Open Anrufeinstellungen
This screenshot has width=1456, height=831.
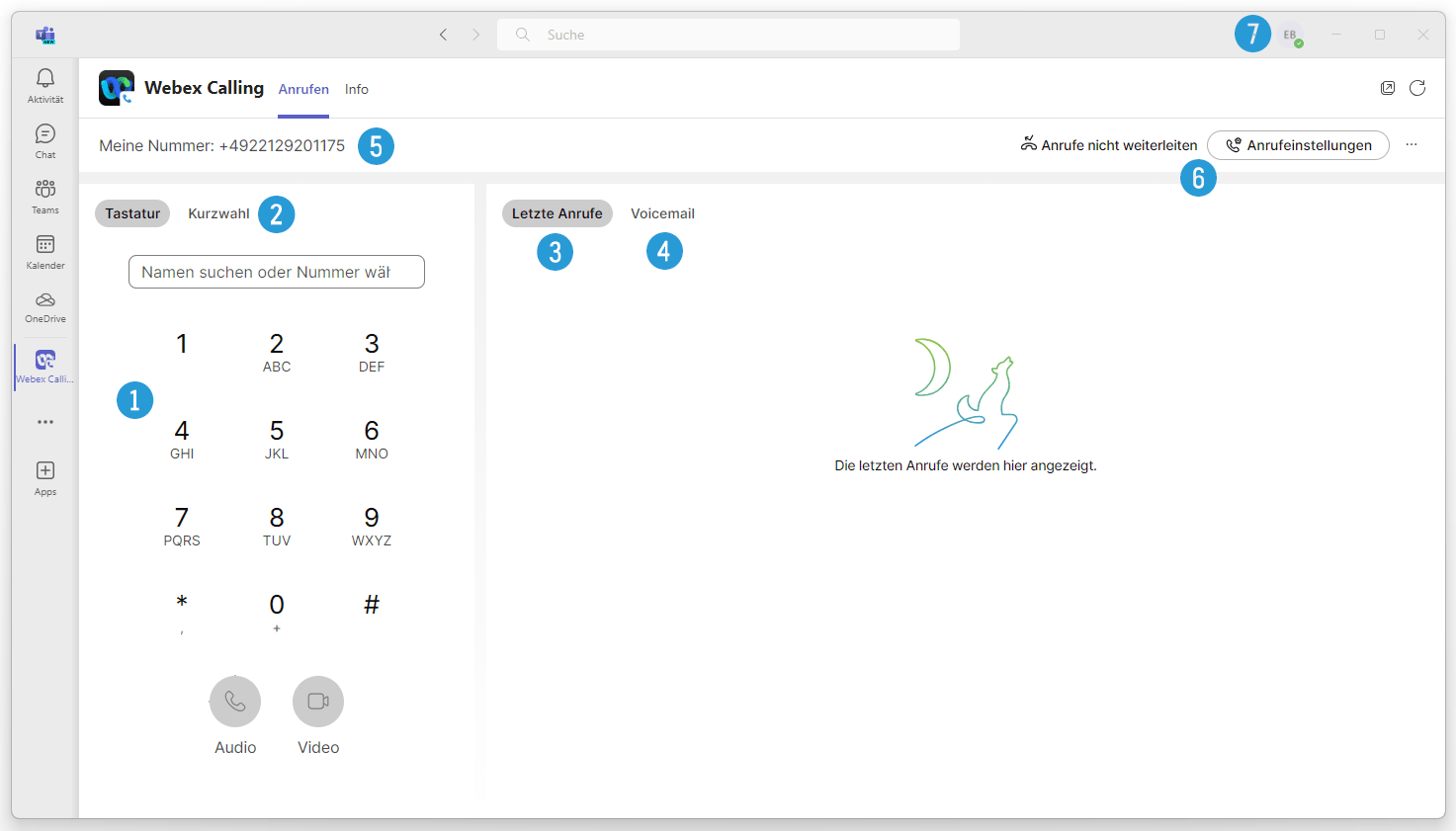[x=1298, y=145]
